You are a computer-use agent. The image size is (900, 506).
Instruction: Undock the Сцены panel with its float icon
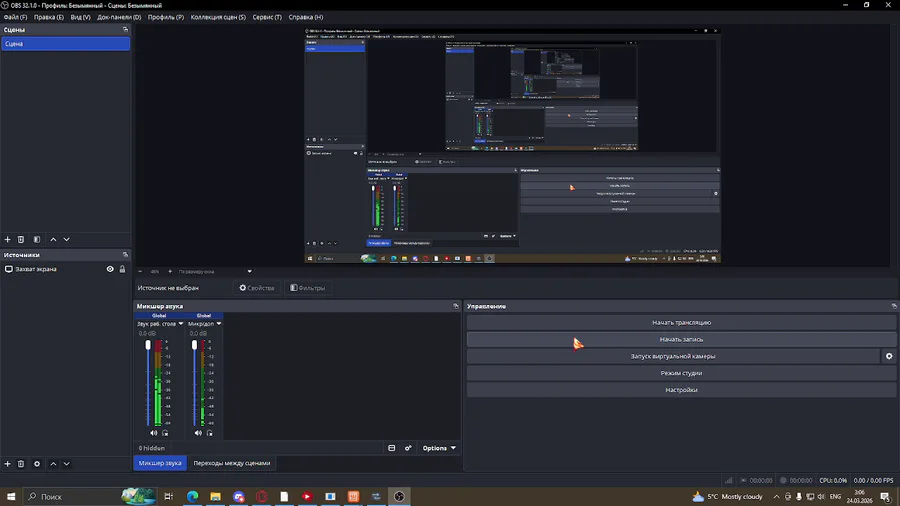coord(125,29)
